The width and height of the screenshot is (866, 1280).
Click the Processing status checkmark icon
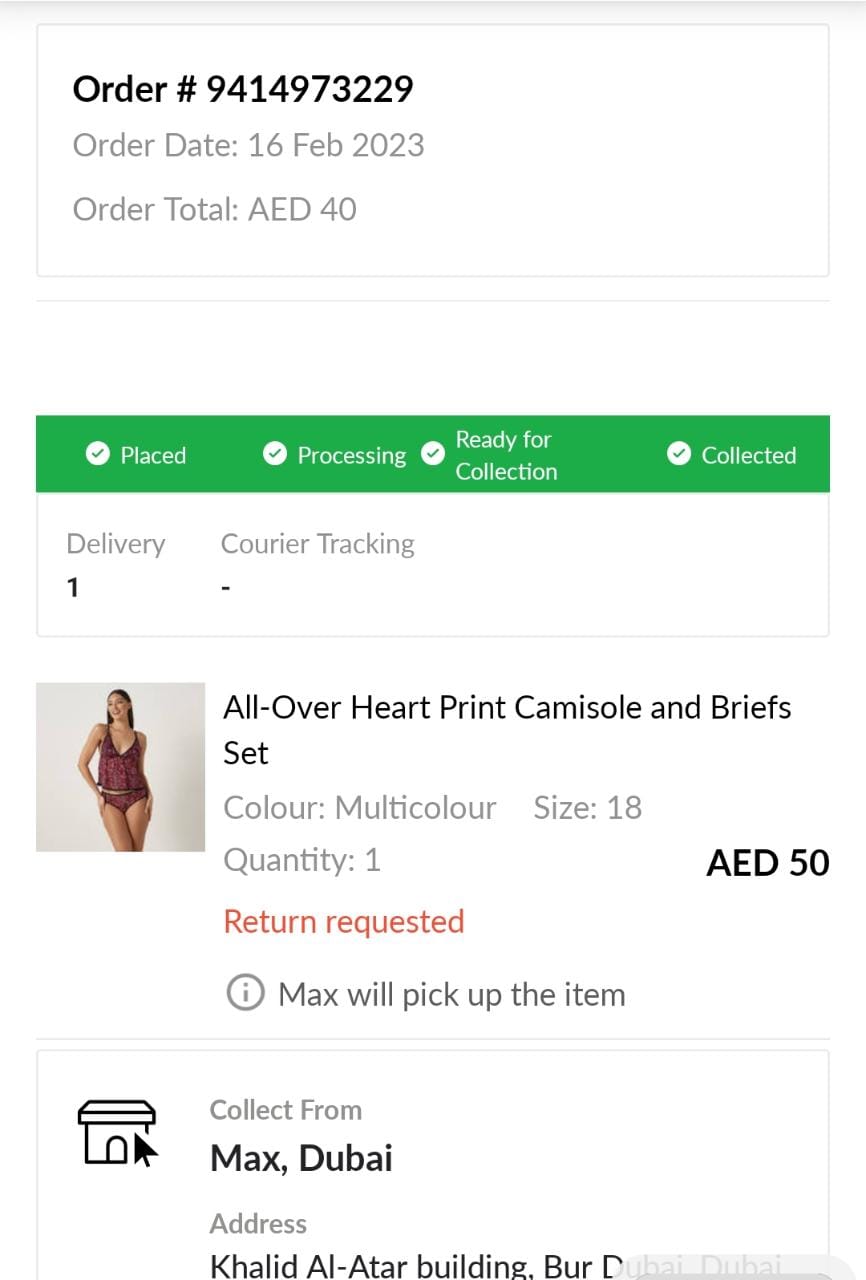[274, 455]
